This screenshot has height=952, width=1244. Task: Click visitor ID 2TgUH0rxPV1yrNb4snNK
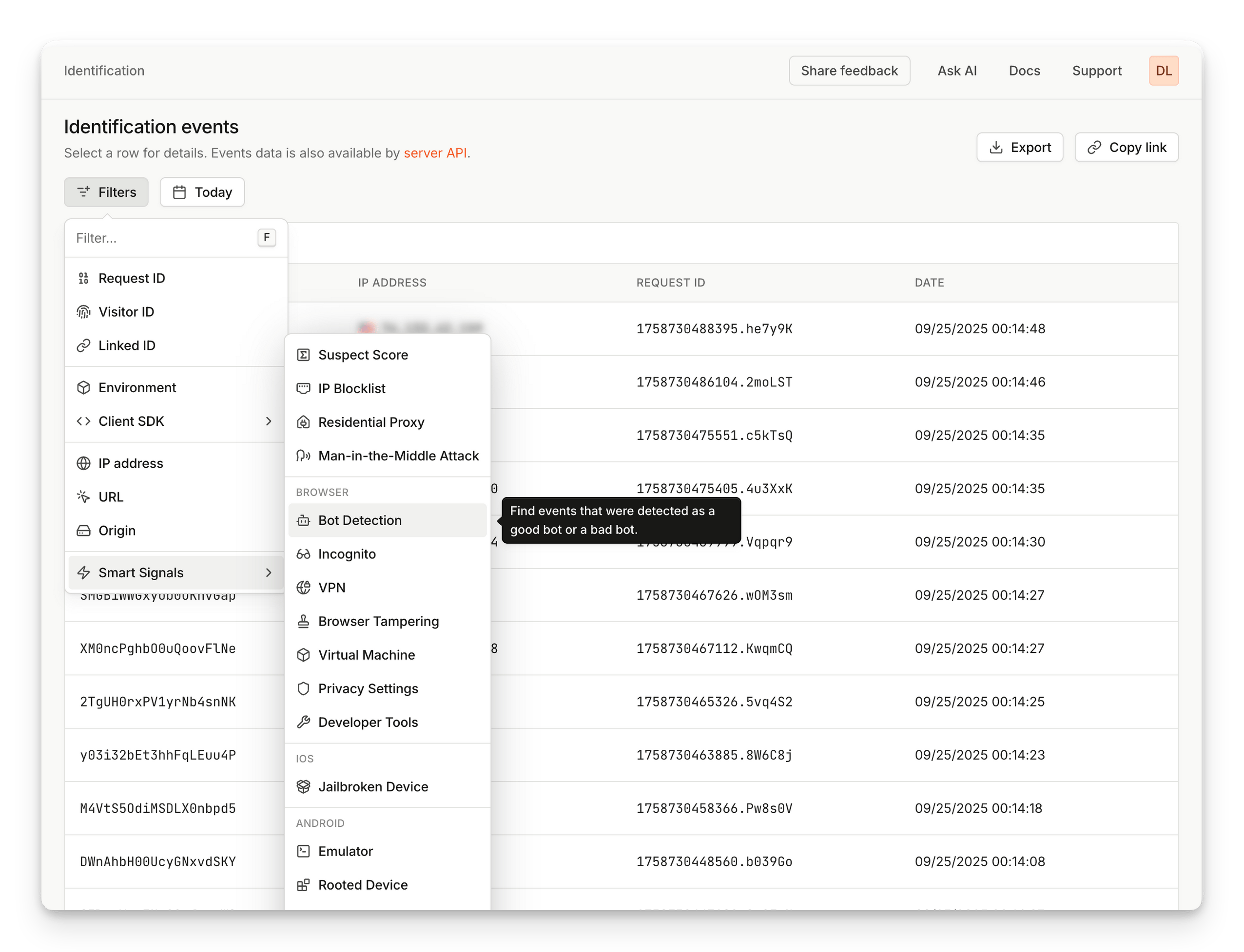(157, 702)
